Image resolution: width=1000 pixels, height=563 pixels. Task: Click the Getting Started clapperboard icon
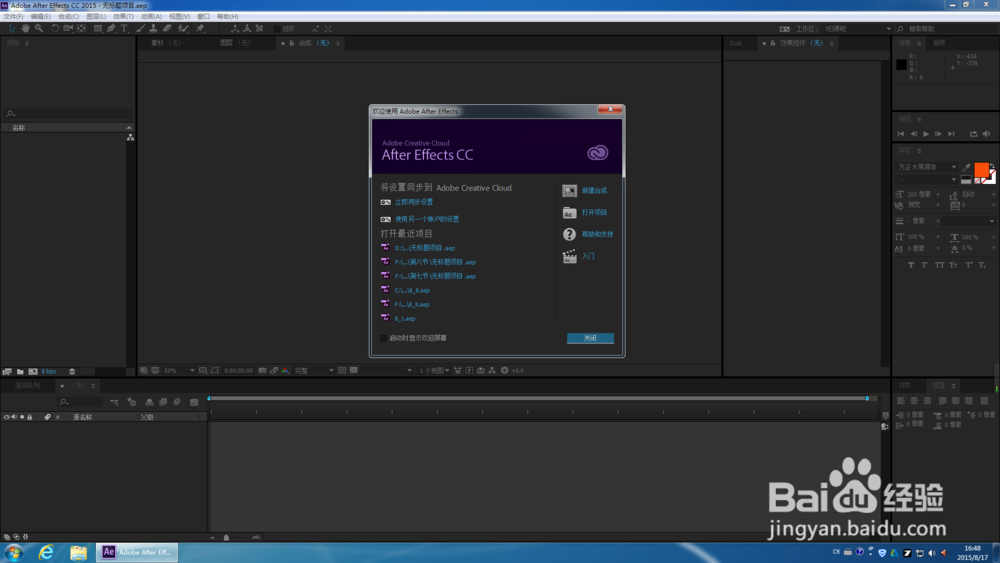570,256
